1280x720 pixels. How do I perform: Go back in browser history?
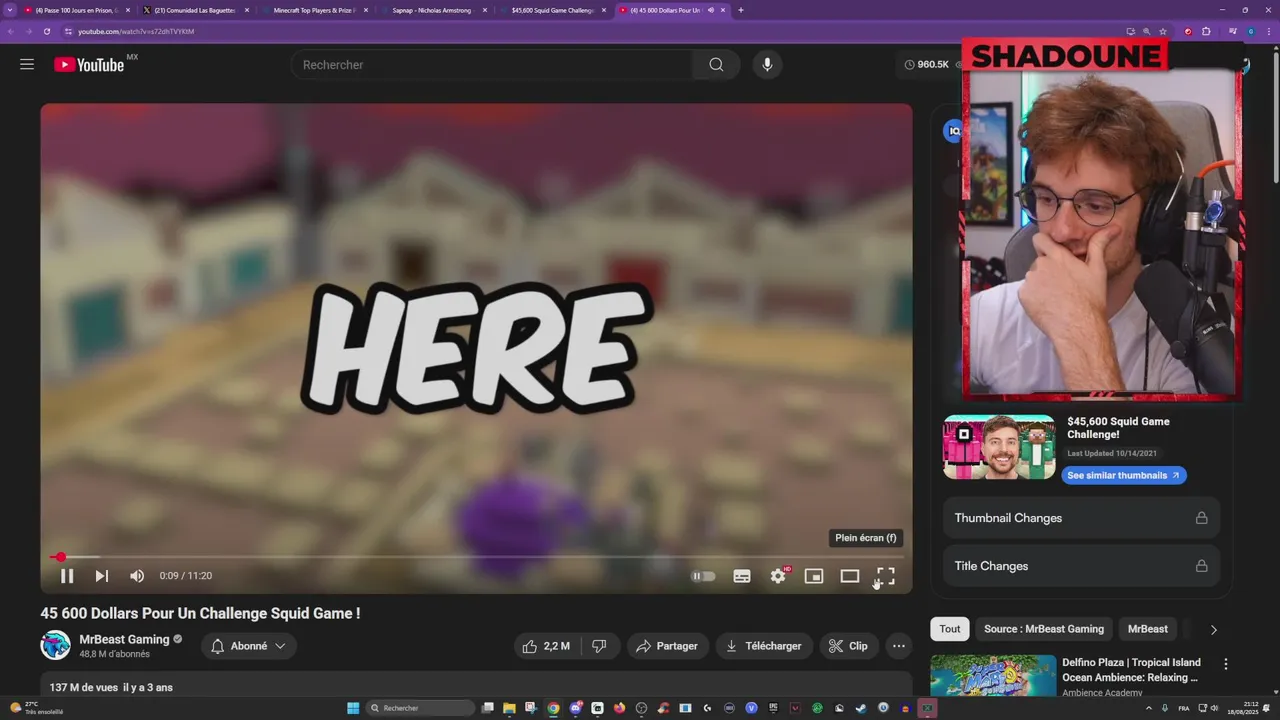pyautogui.click(x=11, y=31)
